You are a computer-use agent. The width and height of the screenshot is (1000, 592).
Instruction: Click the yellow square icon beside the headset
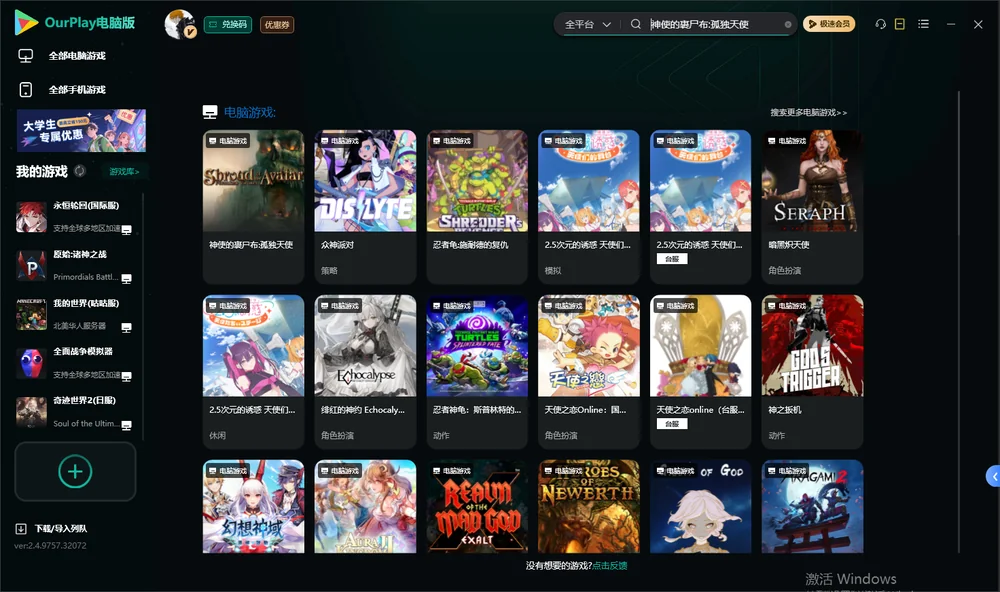[900, 24]
